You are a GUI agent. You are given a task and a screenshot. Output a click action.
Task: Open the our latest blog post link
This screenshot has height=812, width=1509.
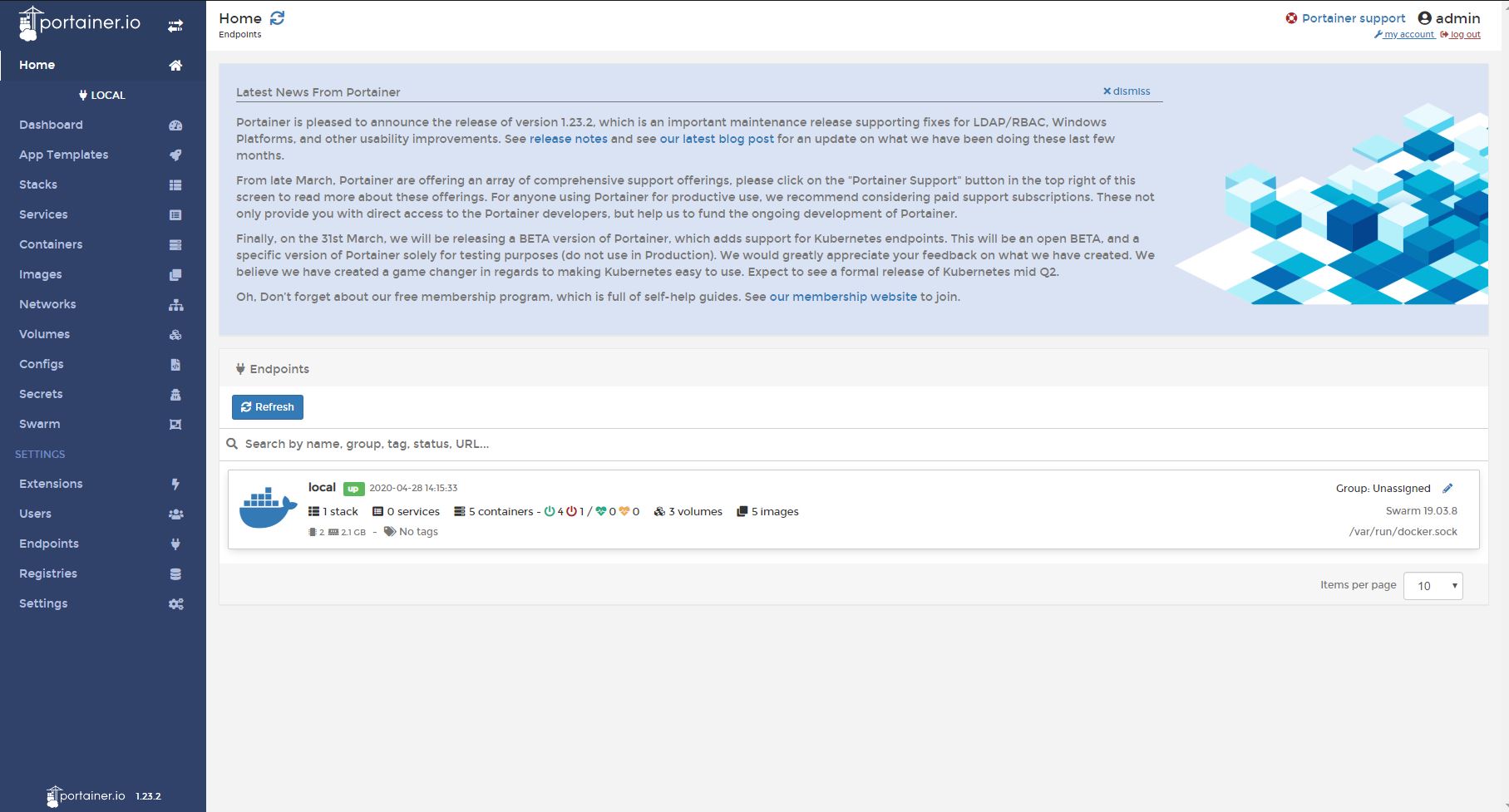click(x=717, y=139)
